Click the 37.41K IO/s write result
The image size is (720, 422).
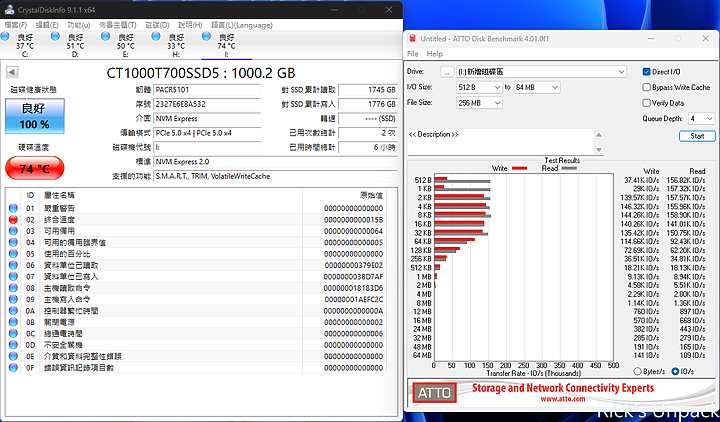(641, 180)
